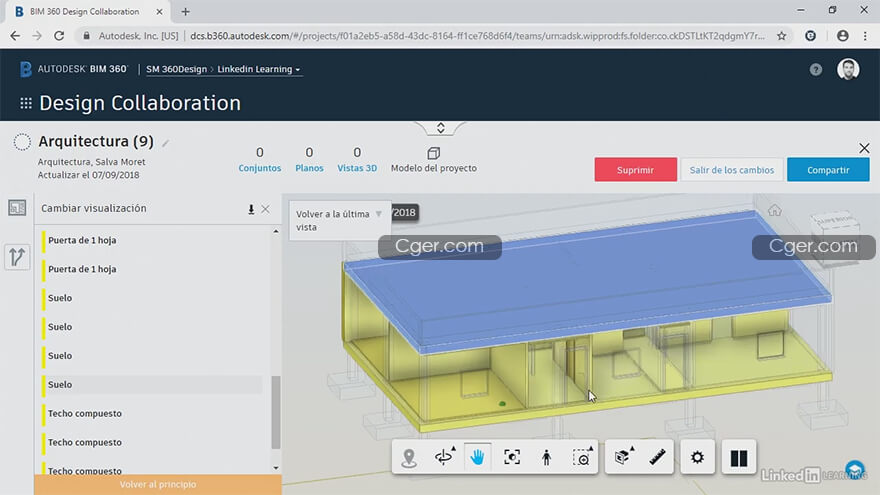The height and width of the screenshot is (495, 880).
Task: Select the first Suelo list item
Action: (152, 298)
